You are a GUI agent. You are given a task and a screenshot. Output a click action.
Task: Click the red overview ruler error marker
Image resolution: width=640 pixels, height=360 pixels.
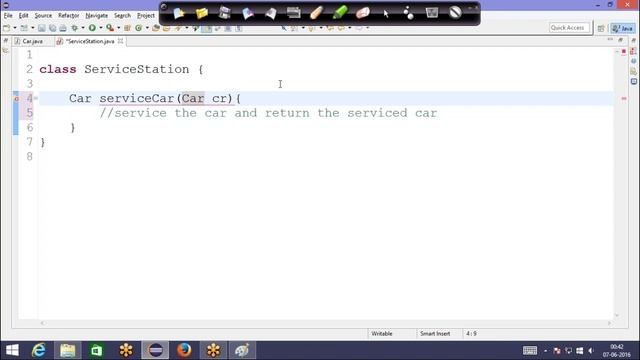pyautogui.click(x=624, y=98)
